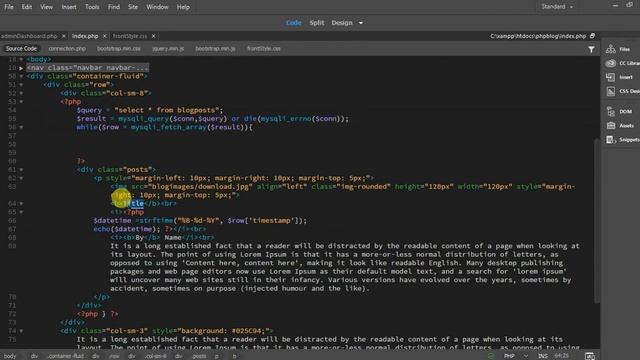Click the $query variable on line 54
640x360 pixels.
tap(89, 110)
